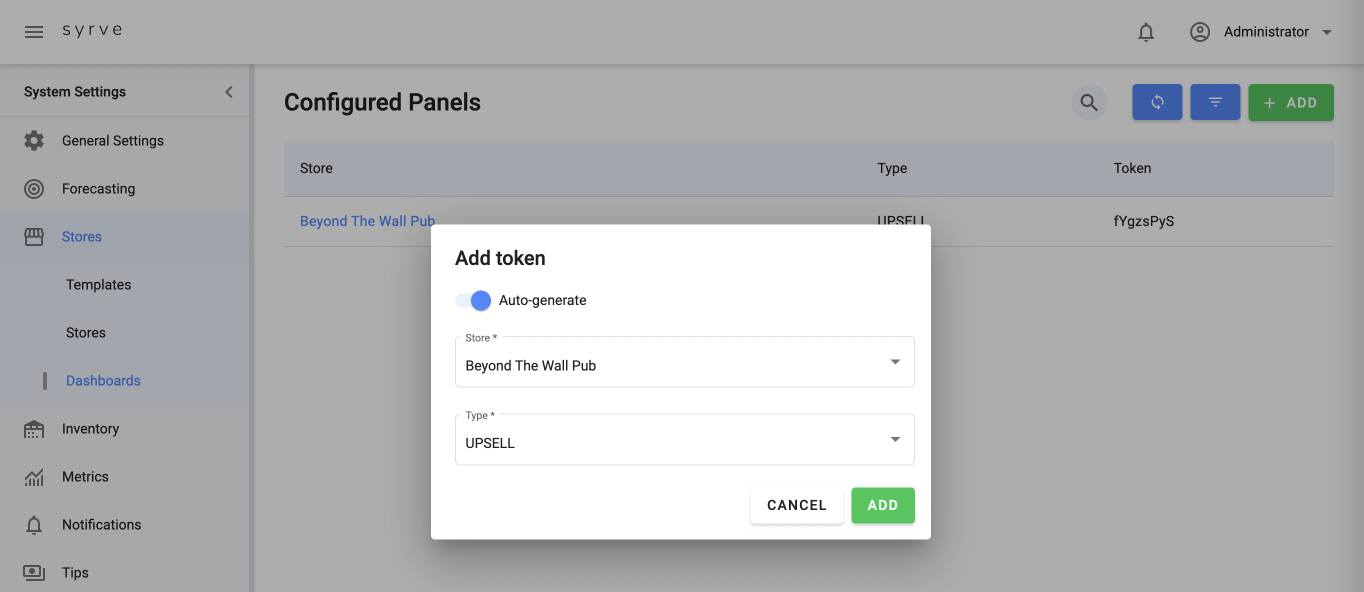Open the Templates submenu item
Viewport: 1364px width, 592px height.
[98, 285]
